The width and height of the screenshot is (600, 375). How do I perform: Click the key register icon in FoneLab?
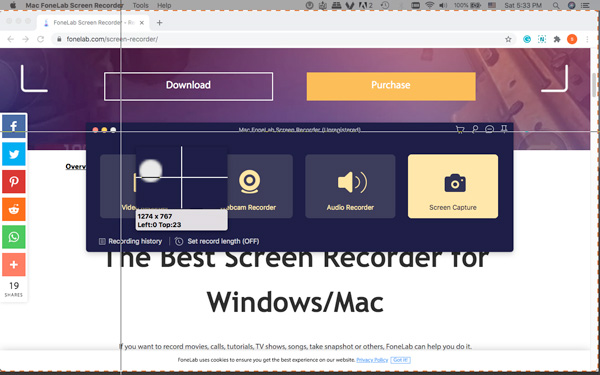[474, 130]
